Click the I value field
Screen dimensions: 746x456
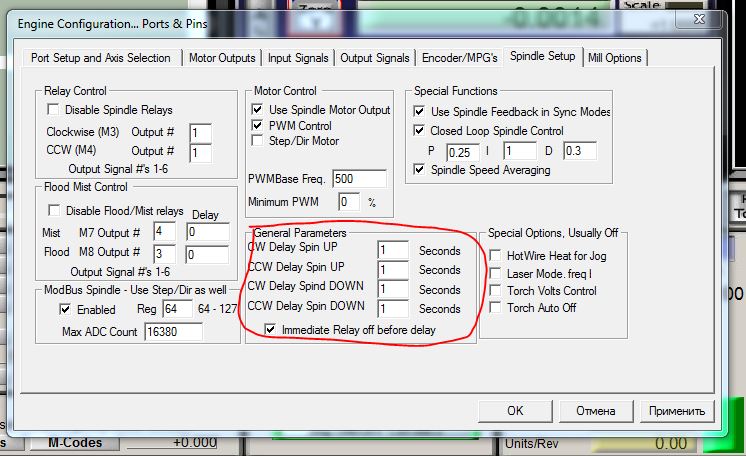pos(520,151)
